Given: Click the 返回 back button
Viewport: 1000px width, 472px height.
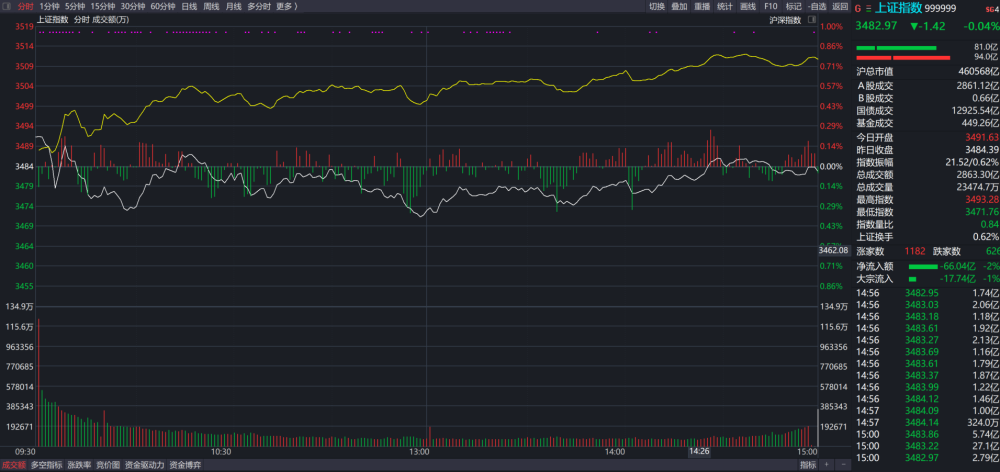Looking at the screenshot, I should (840, 6).
